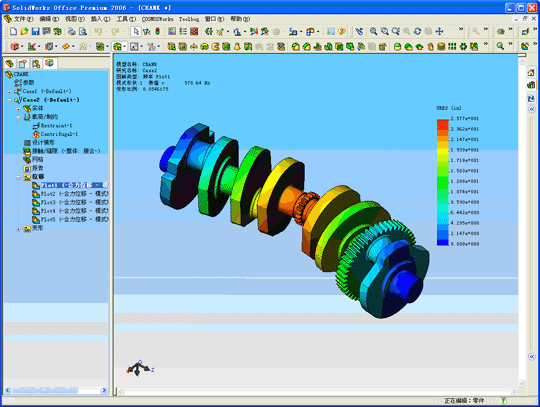Screen dimensions: 540x407
Task: Click the Rebuild traffic light icon
Action: click(x=157, y=32)
